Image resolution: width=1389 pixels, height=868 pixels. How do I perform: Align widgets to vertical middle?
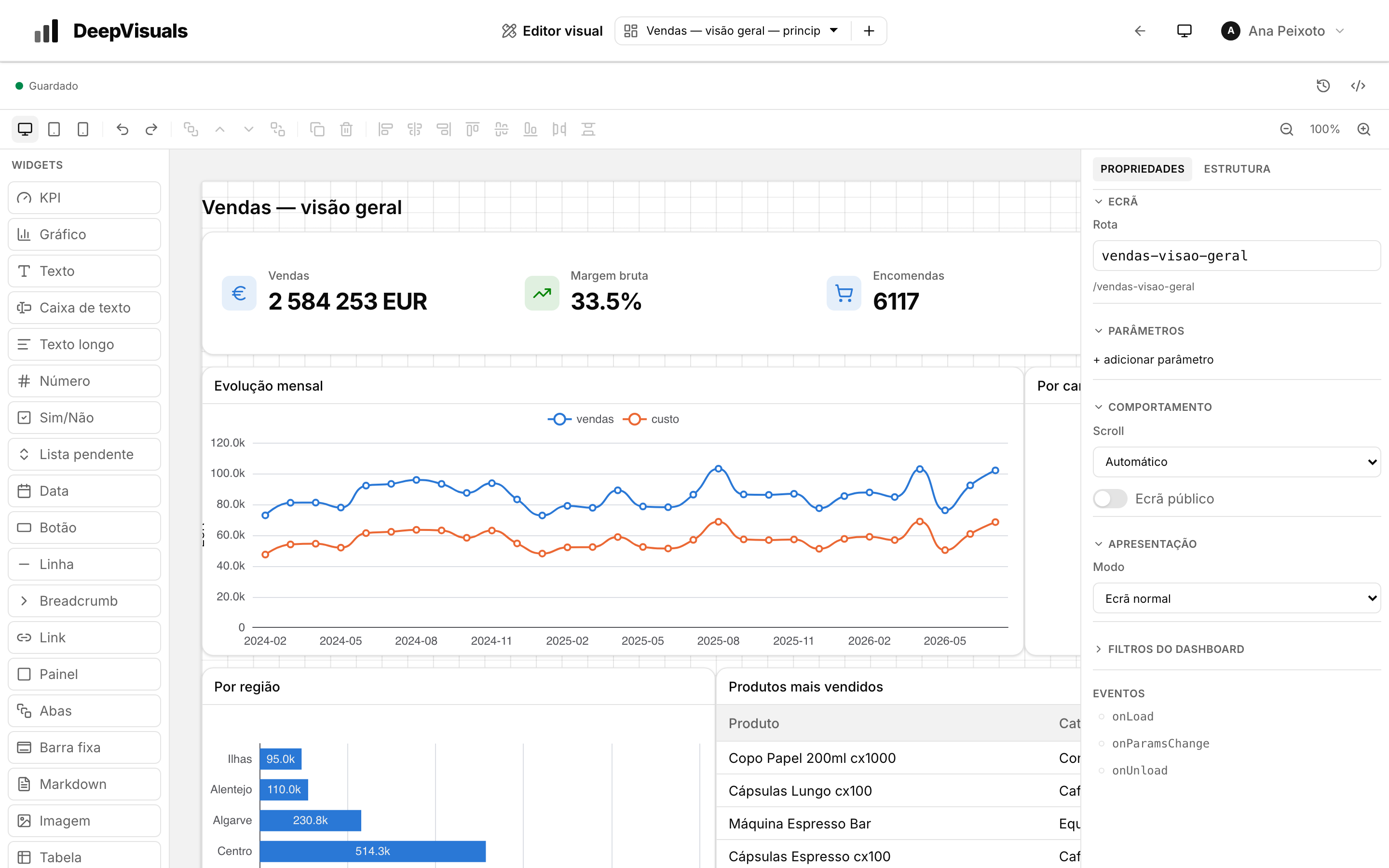pos(502,129)
